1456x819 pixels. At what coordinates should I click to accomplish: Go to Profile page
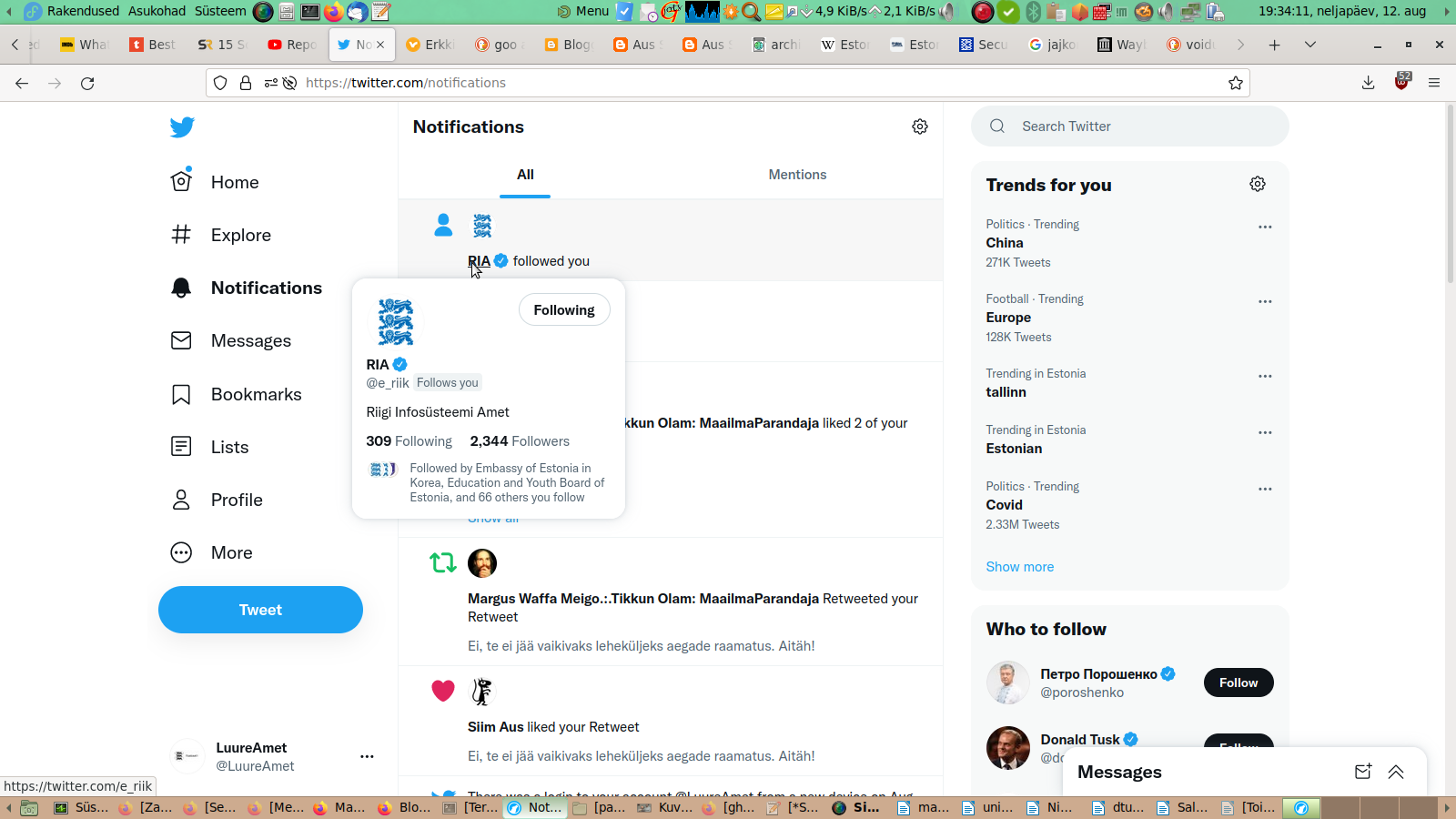coord(217,500)
